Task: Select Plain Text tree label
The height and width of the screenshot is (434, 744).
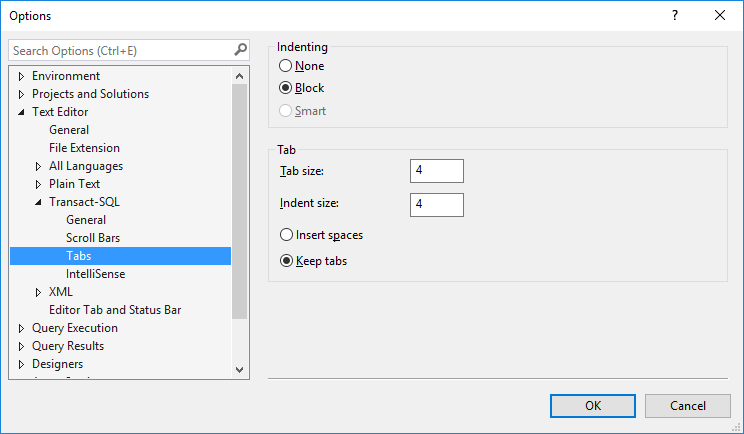Action: coord(74,184)
